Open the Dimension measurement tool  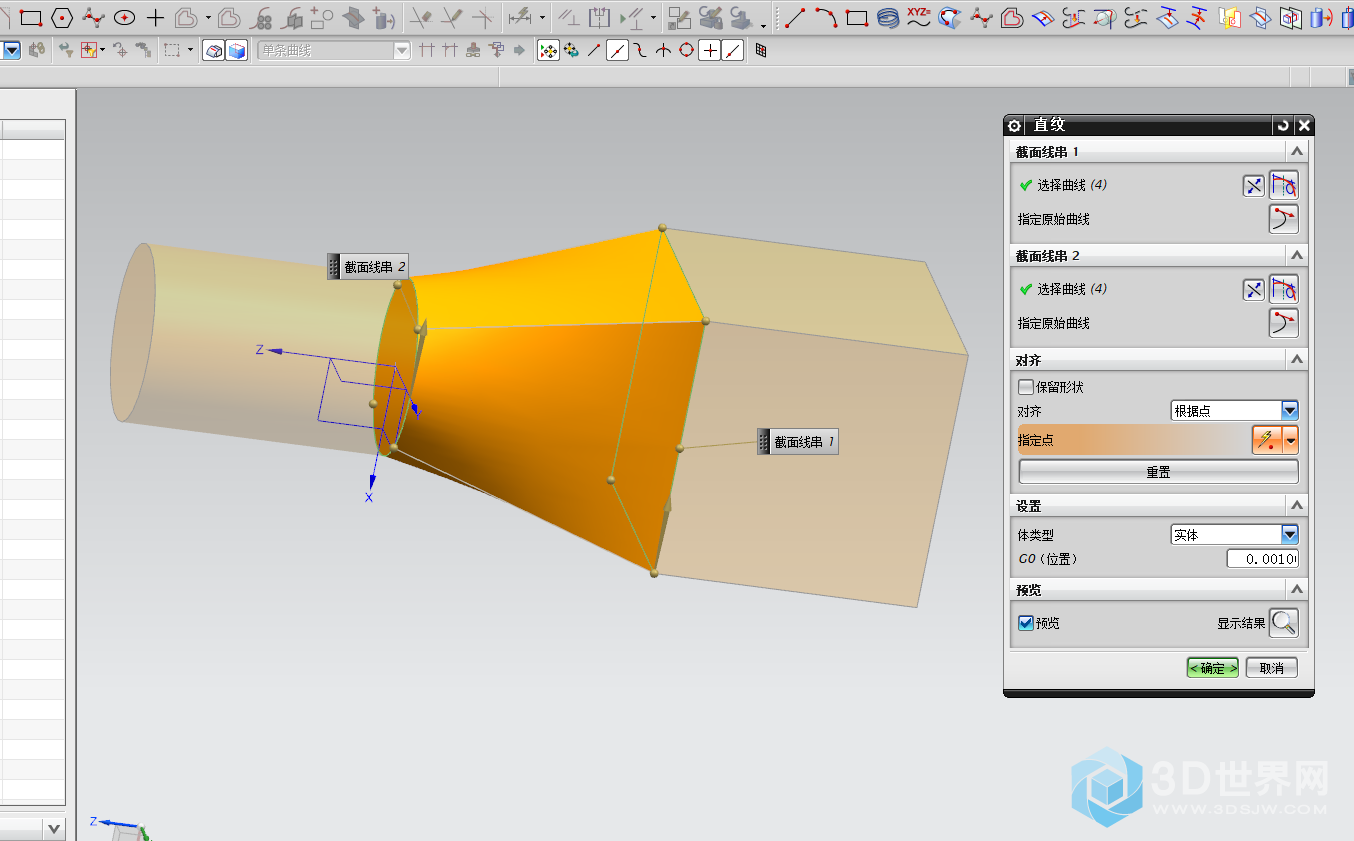pos(520,17)
